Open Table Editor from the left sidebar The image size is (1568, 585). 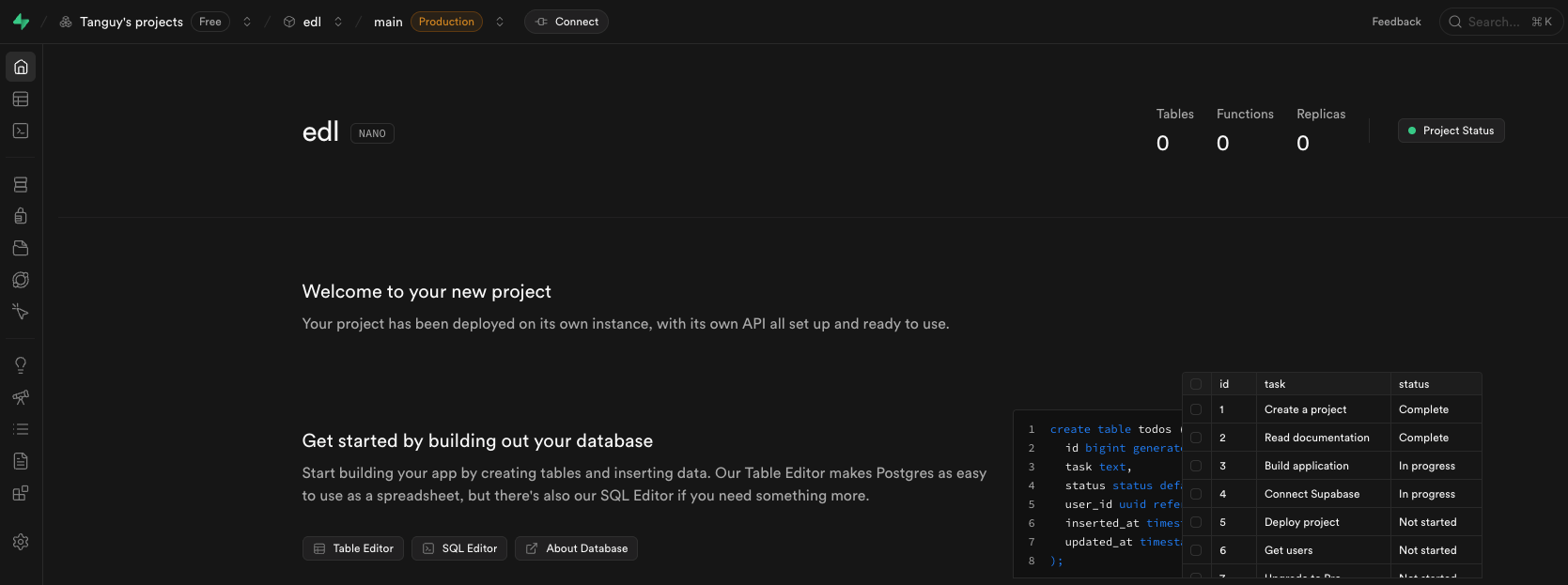point(21,99)
